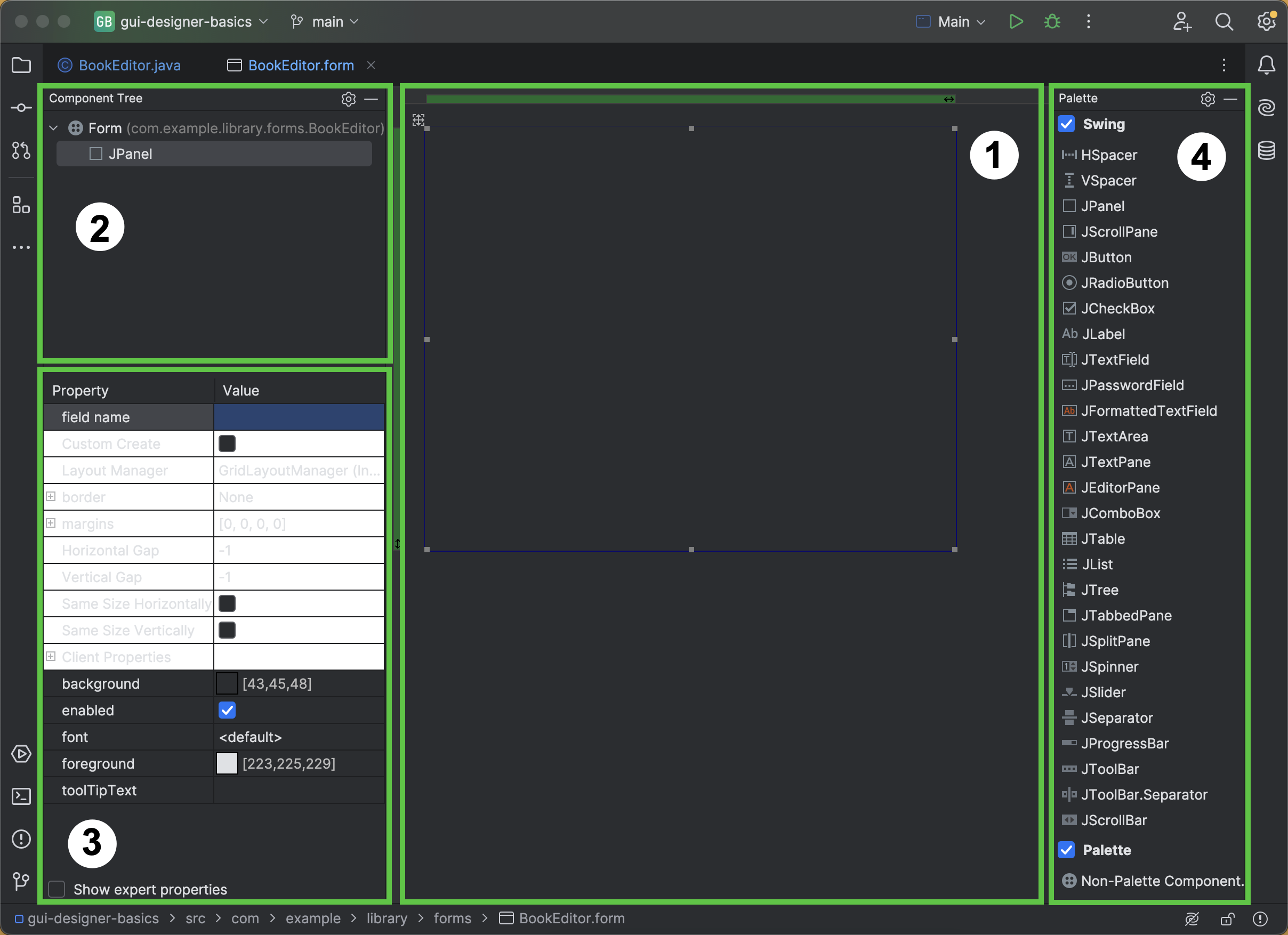This screenshot has width=1288, height=935.
Task: Click forms in the breadcrumb bar
Action: [452, 918]
